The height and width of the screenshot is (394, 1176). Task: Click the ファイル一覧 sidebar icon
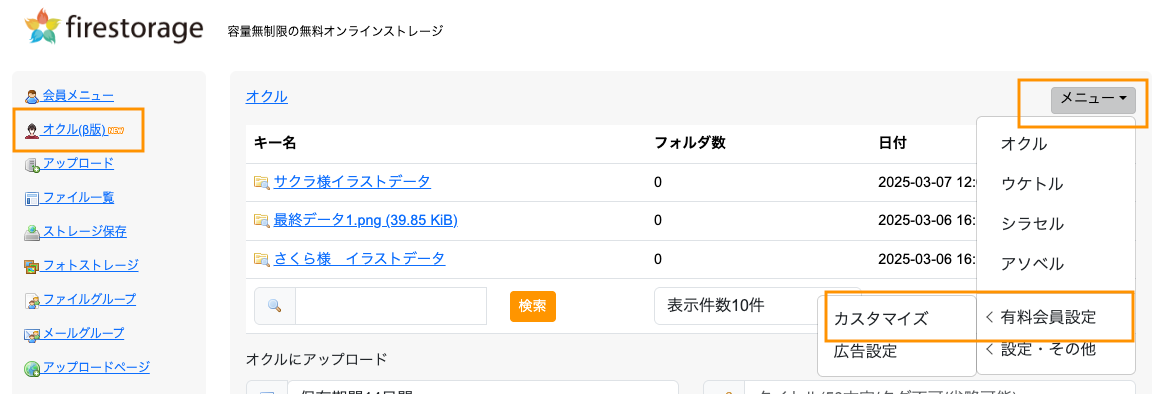[32, 199]
